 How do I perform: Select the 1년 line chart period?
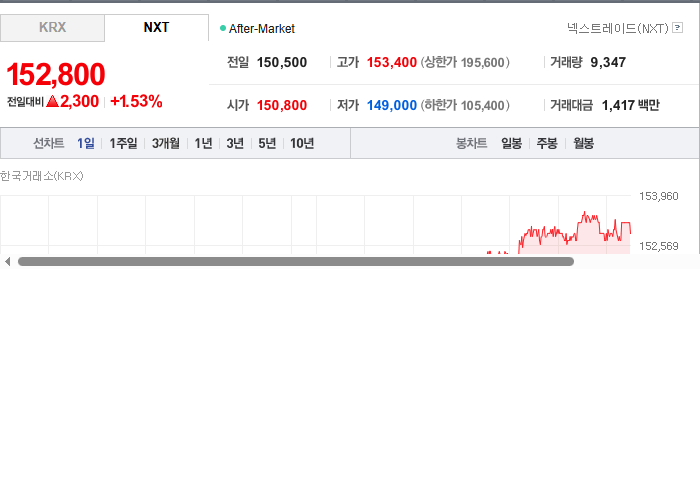pos(203,143)
